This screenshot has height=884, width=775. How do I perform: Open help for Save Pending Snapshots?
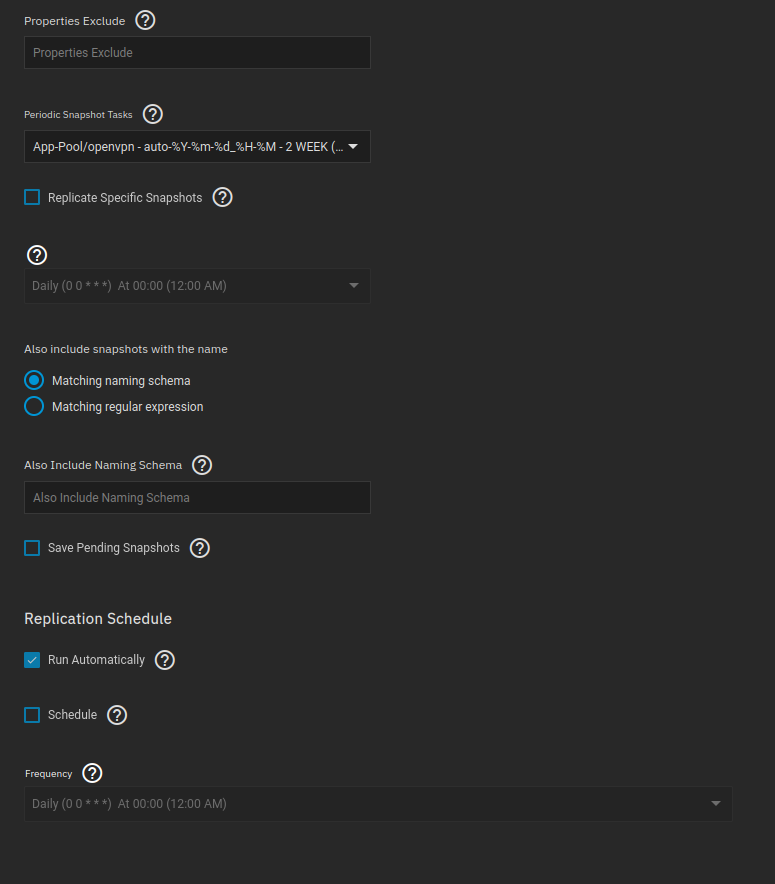pos(200,548)
